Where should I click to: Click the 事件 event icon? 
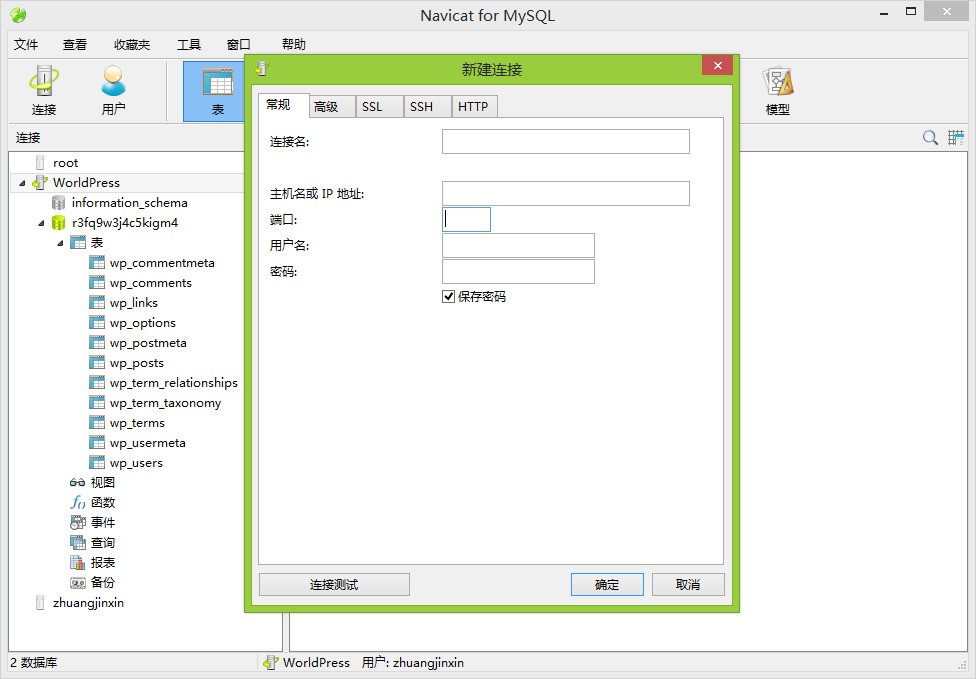click(x=78, y=522)
